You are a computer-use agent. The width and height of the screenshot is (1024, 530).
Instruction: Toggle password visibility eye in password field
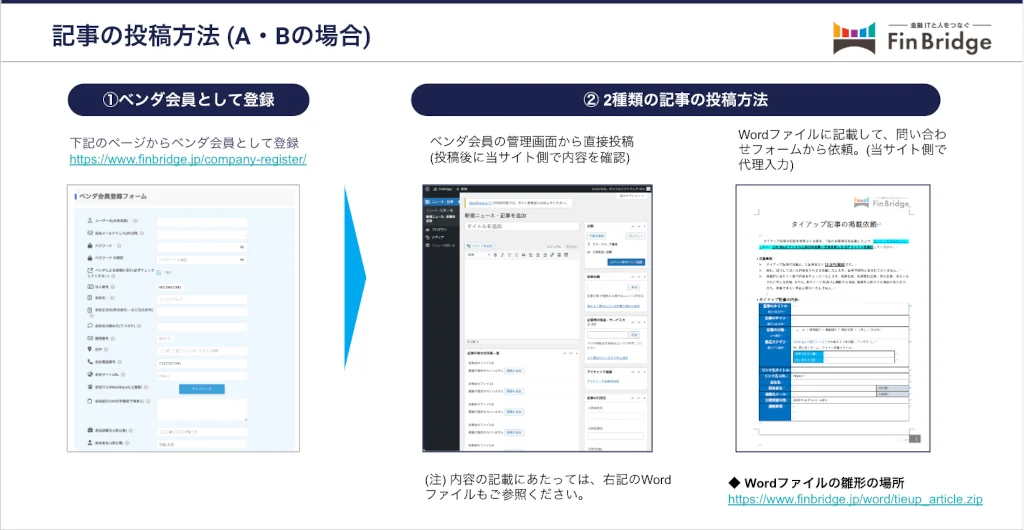[242, 246]
